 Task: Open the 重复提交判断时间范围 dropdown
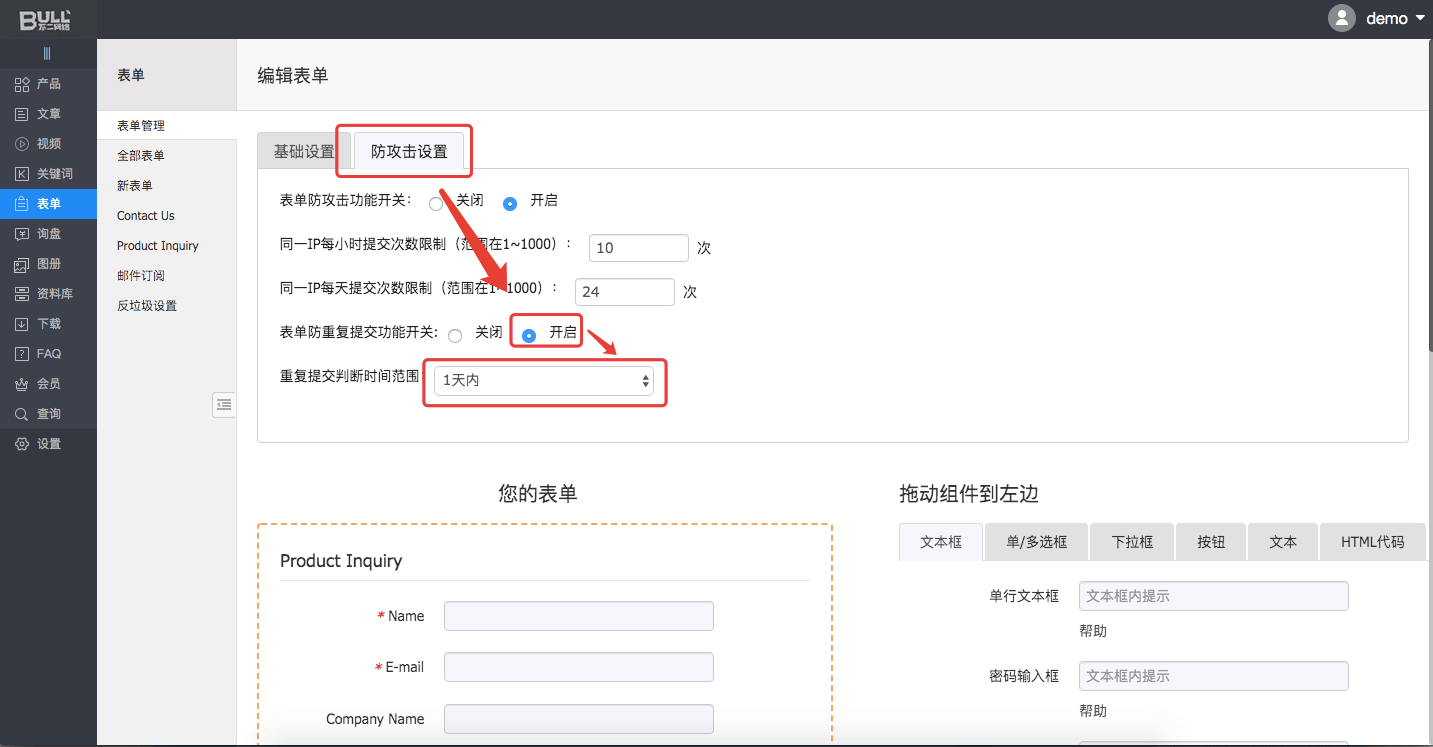pos(544,381)
